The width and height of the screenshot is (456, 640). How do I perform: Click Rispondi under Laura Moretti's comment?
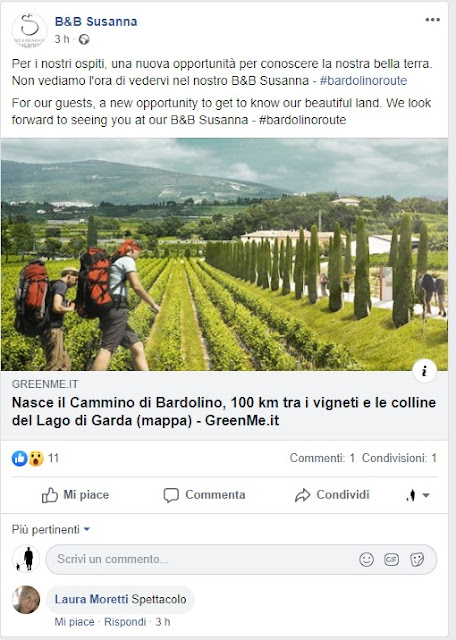click(125, 622)
